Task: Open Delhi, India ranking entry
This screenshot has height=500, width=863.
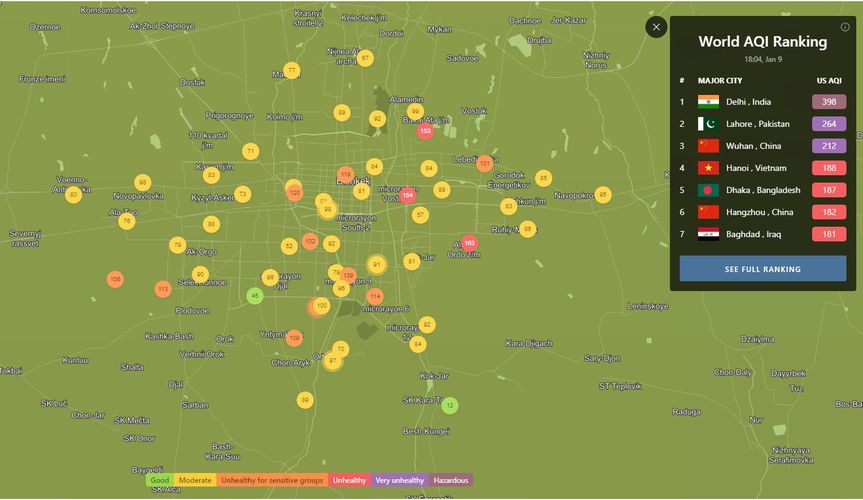Action: (748, 102)
